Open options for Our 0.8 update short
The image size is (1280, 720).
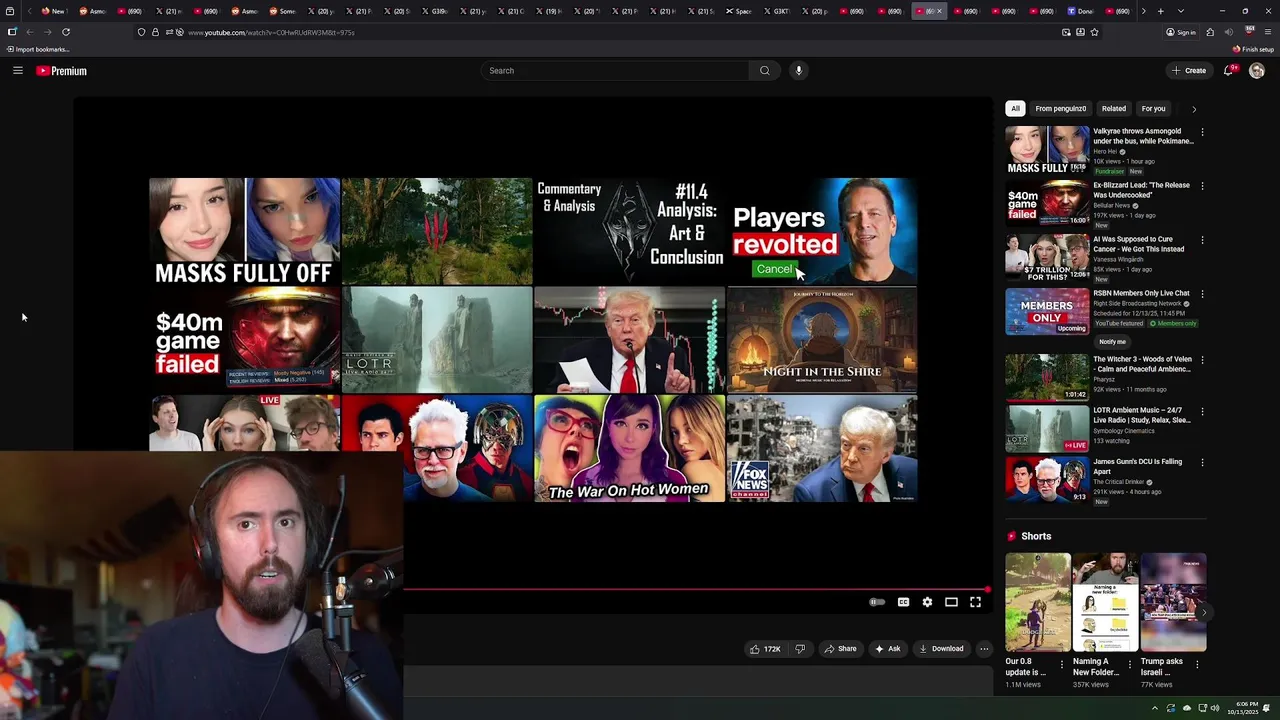click(1062, 664)
